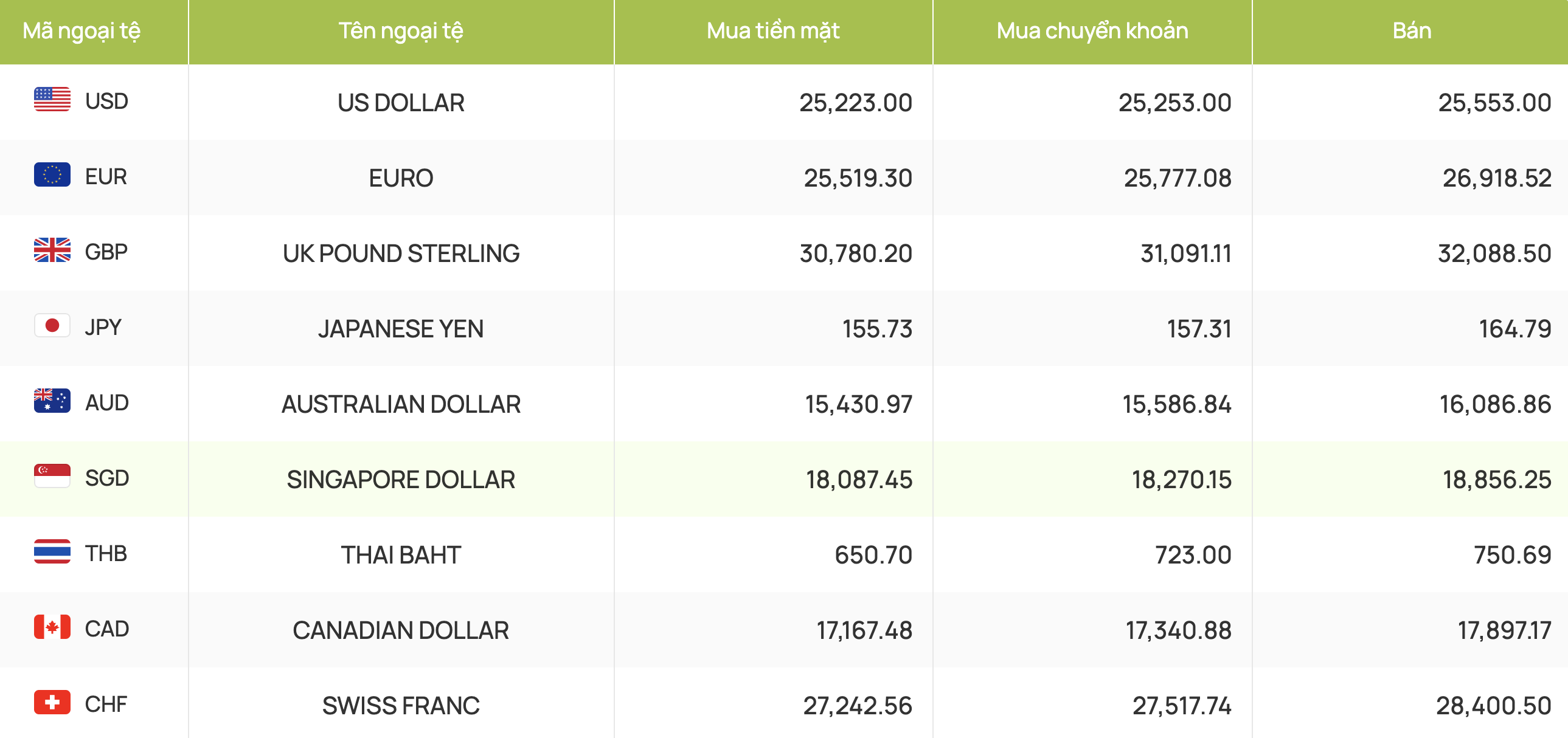Select the 'Tên ngoại tệ' column header
The image size is (1568, 738).
click(x=401, y=31)
